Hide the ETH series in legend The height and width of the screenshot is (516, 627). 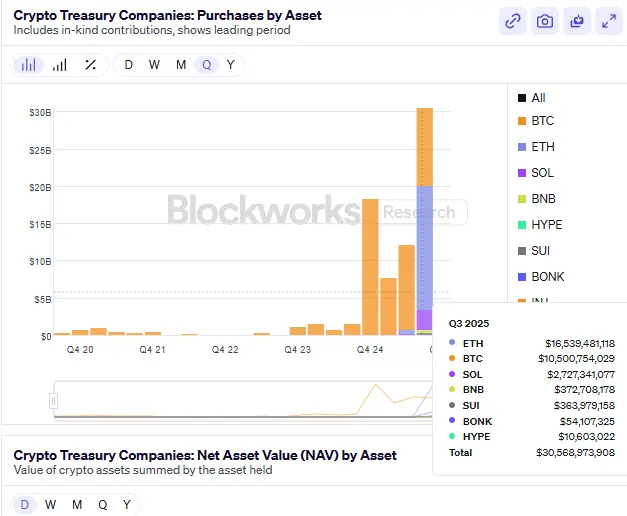(x=542, y=147)
